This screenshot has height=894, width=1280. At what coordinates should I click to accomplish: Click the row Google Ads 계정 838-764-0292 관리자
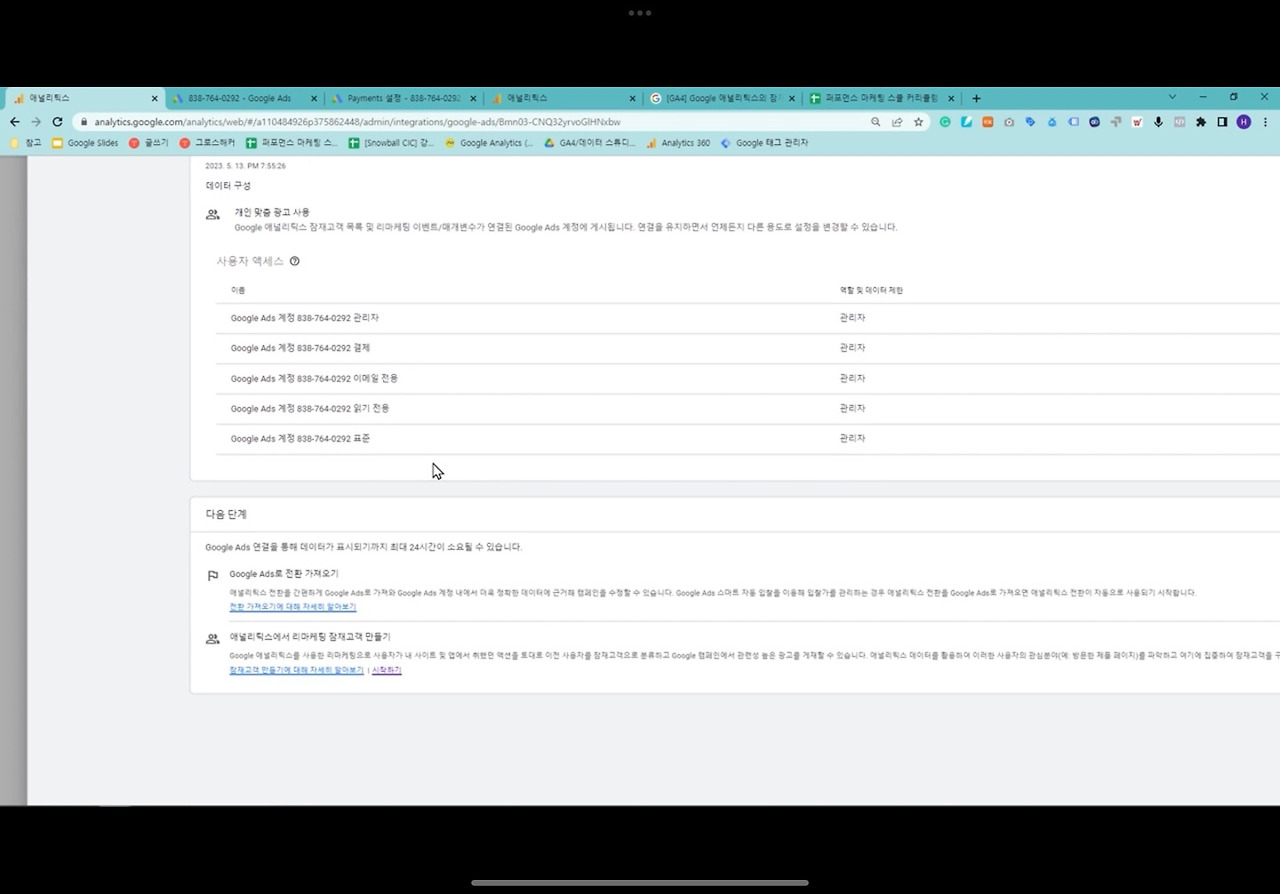click(748, 318)
